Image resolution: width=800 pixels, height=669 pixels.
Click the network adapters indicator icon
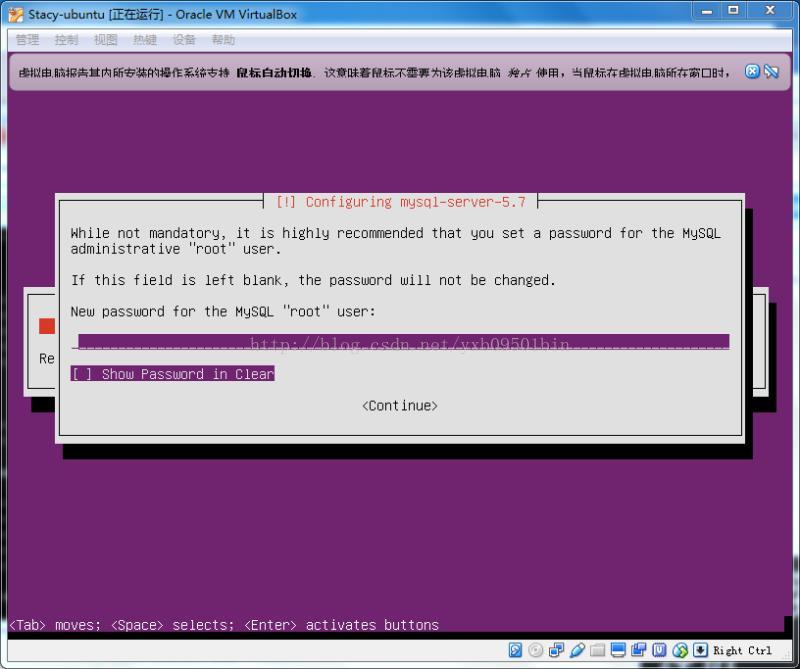pyautogui.click(x=556, y=650)
